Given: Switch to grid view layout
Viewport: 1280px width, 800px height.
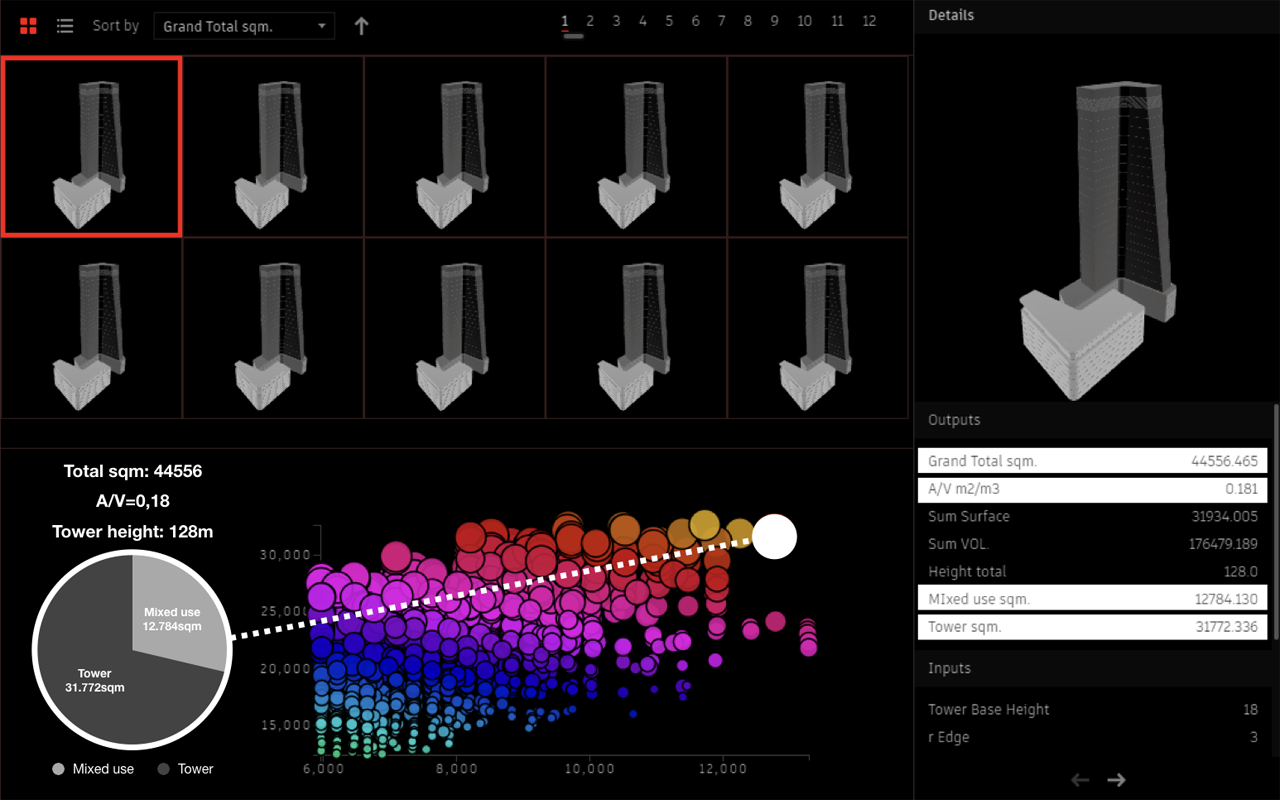Looking at the screenshot, I should [x=28, y=26].
